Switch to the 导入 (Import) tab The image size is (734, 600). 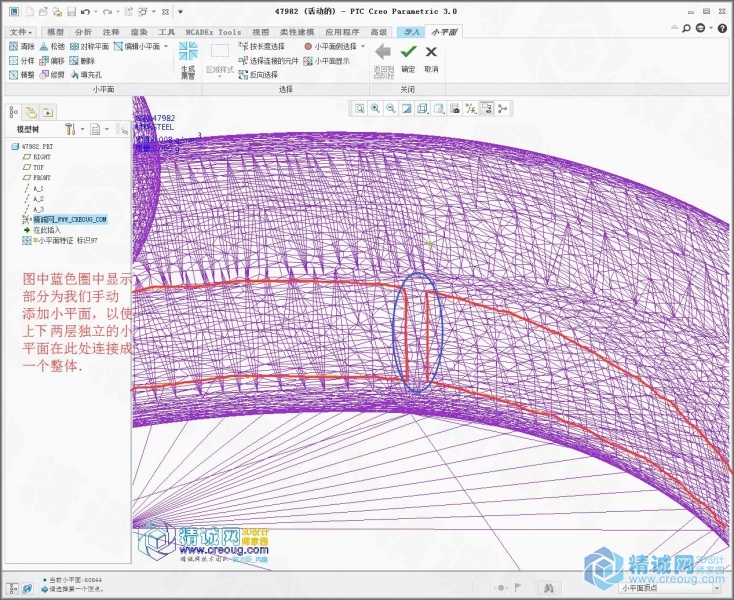pos(411,32)
